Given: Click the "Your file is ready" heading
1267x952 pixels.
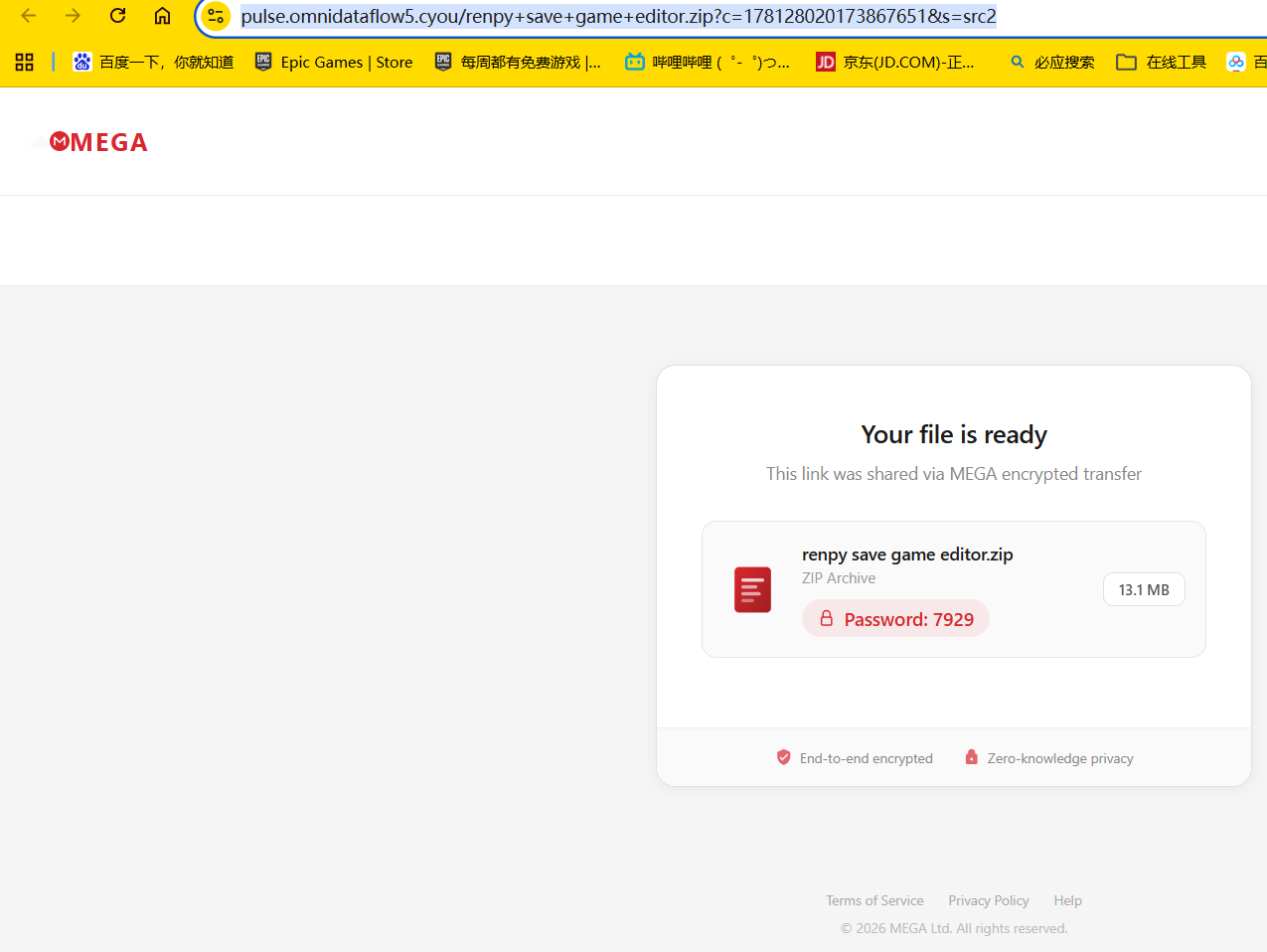Looking at the screenshot, I should tap(954, 434).
